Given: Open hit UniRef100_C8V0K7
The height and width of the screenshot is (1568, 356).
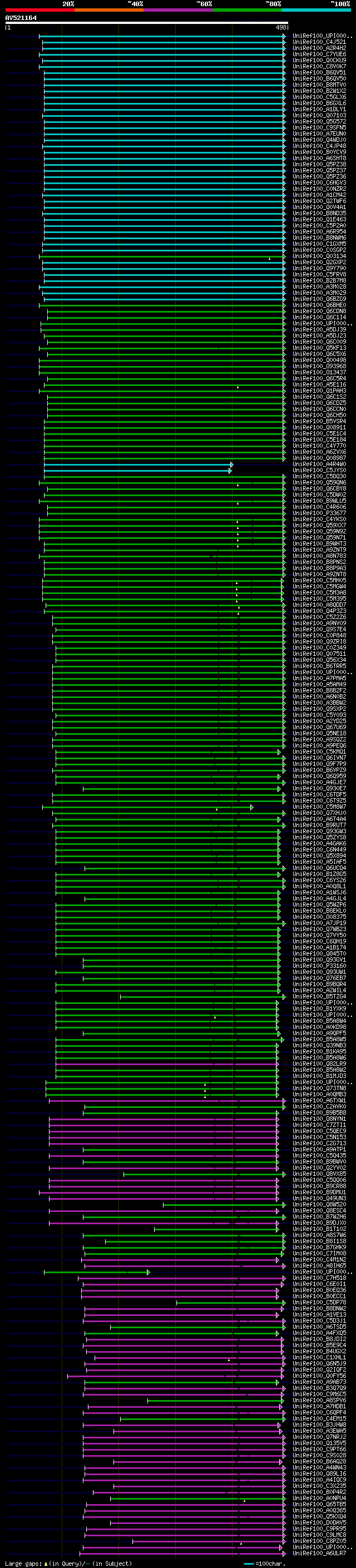Looking at the screenshot, I should pos(319,66).
